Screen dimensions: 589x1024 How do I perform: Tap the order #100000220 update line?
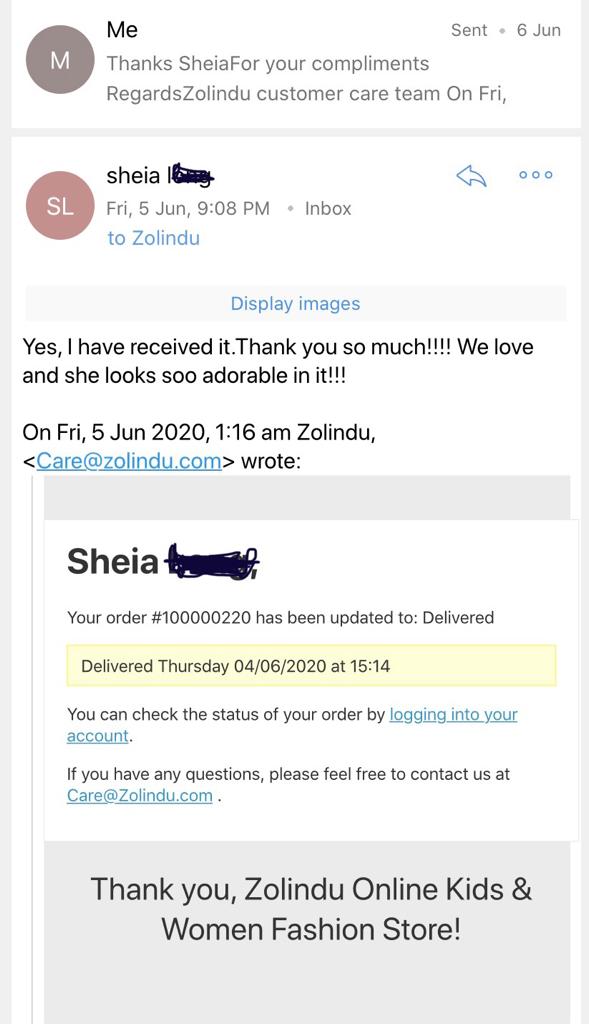click(x=280, y=617)
